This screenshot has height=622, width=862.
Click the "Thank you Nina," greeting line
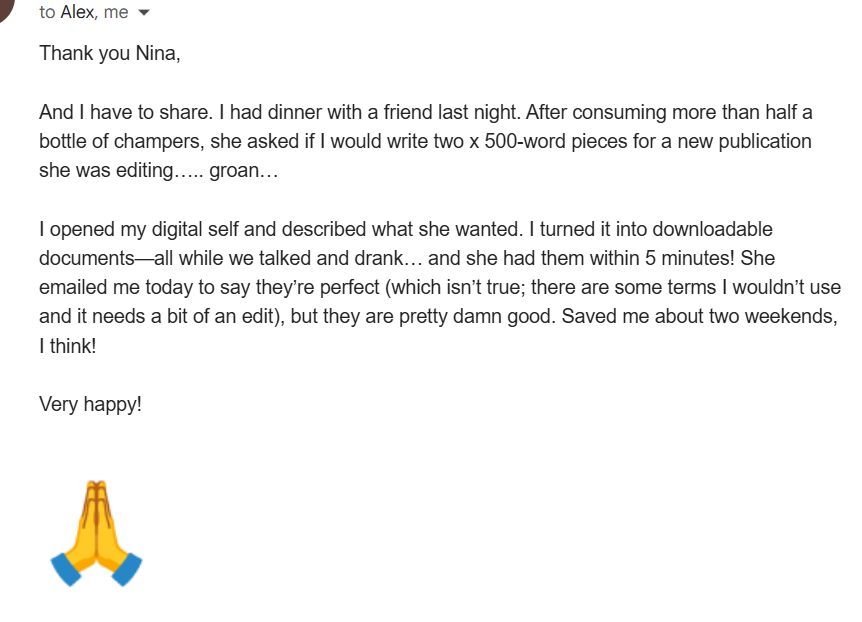[110, 54]
